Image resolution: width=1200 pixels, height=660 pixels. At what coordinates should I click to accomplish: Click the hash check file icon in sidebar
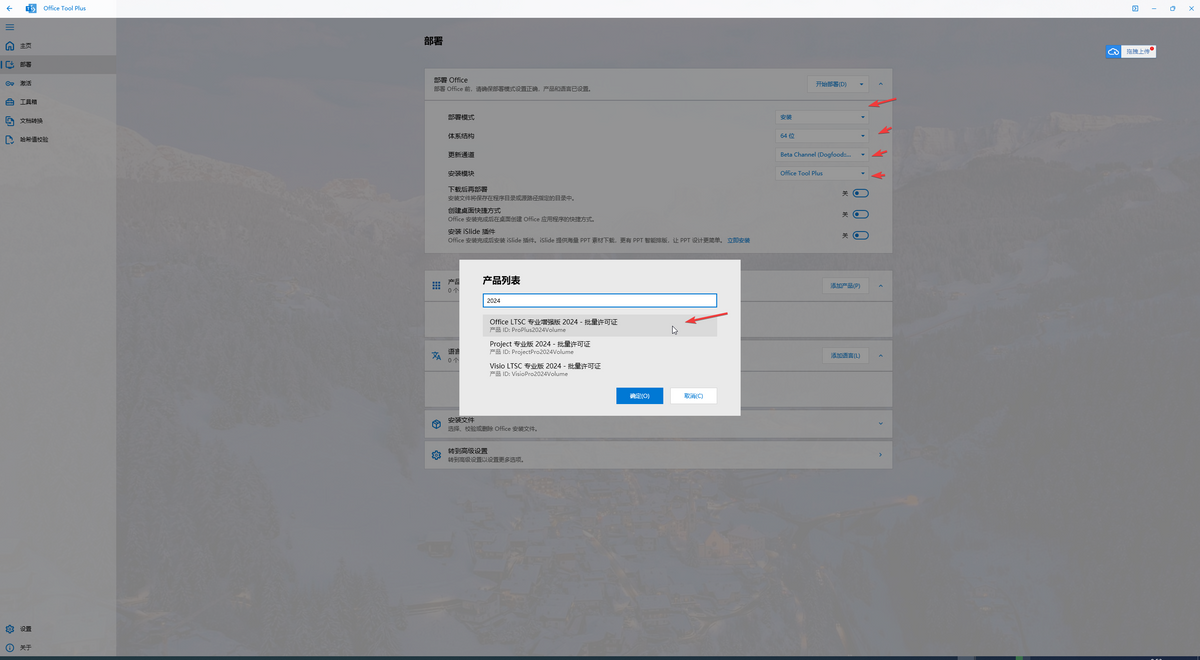tap(10, 139)
